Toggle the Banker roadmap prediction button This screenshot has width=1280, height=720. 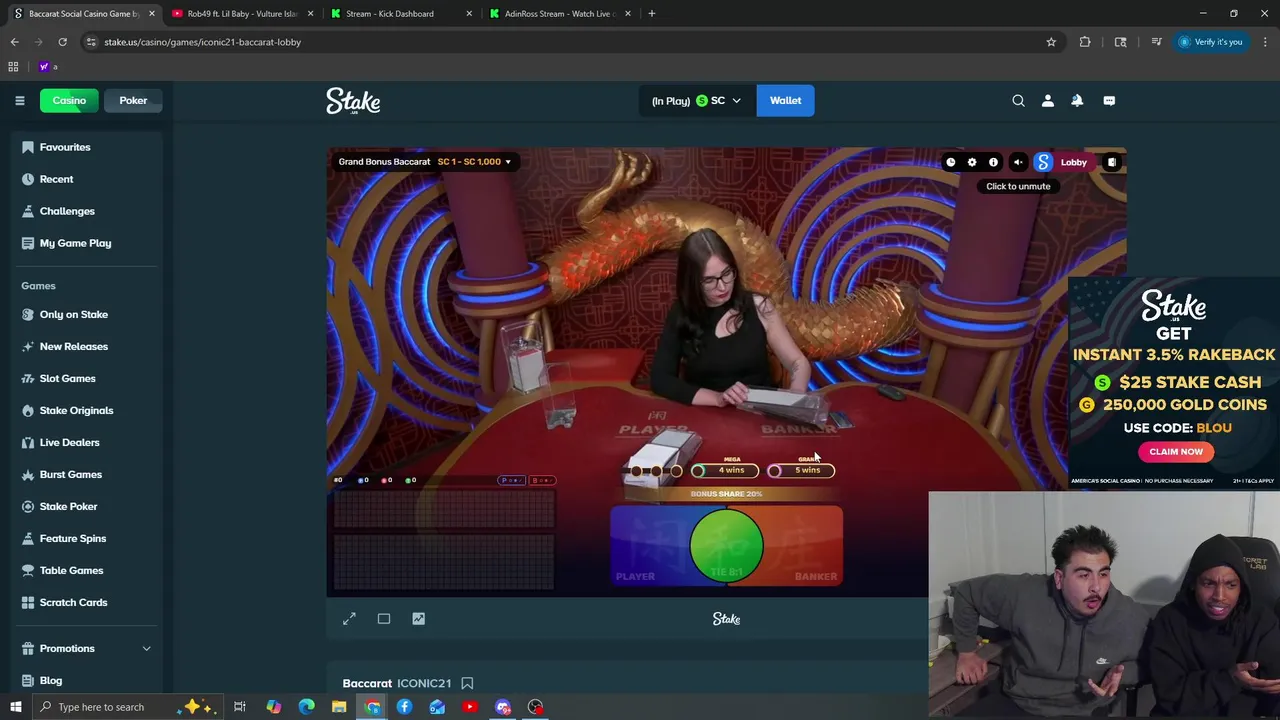click(x=541, y=481)
